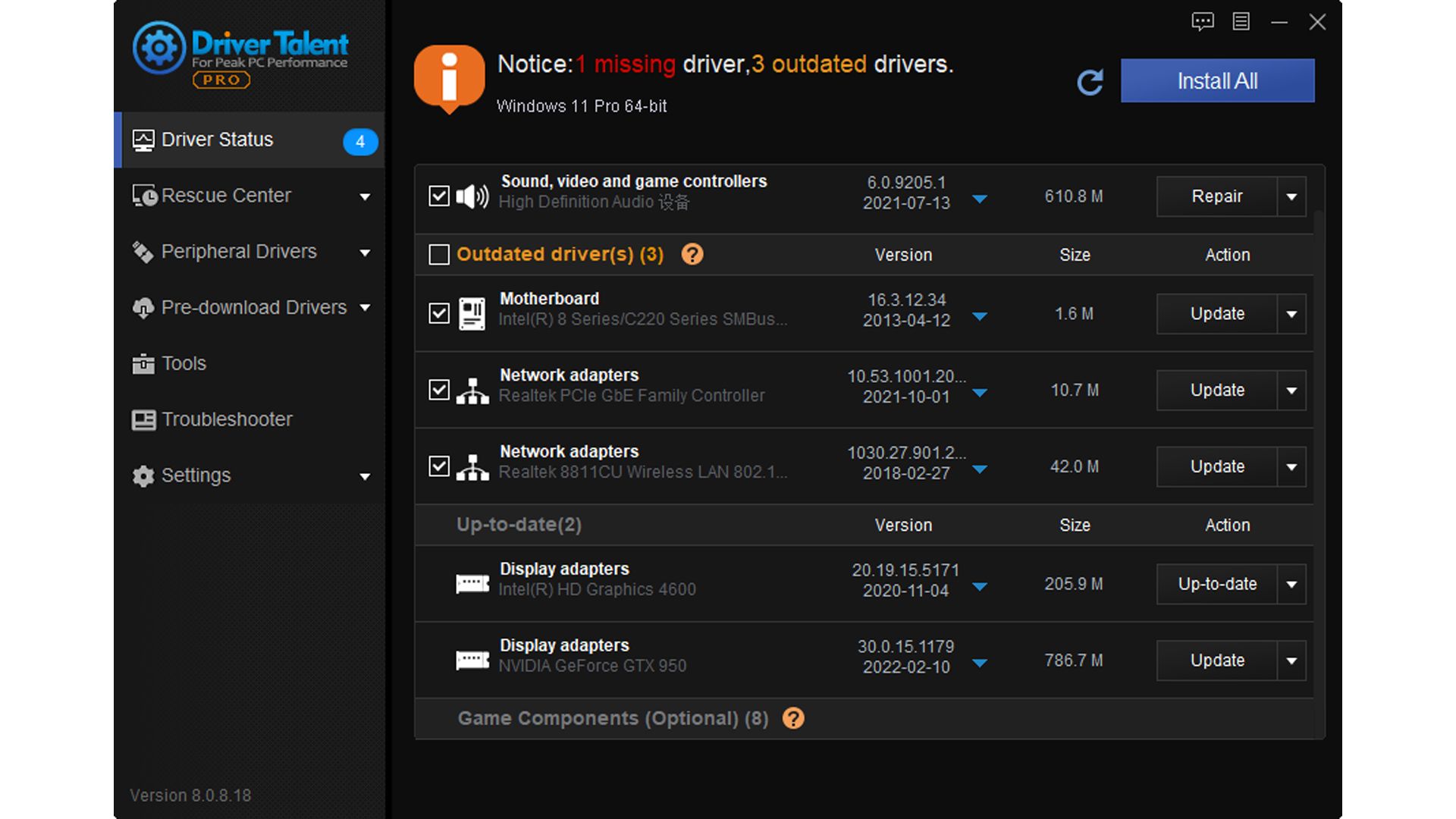The image size is (1456, 819).
Task: Select all outdated drivers checkbox
Action: pos(438,255)
